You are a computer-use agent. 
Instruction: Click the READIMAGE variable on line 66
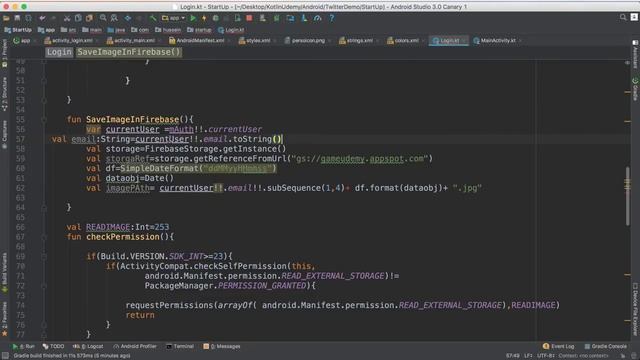click(x=108, y=227)
